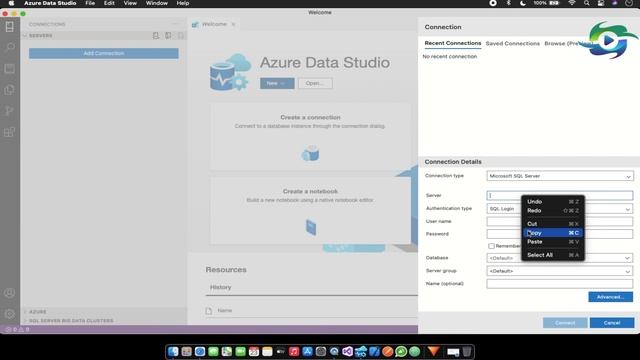Open the Search view in the activity bar
The image size is (640, 360).
tap(9, 47)
